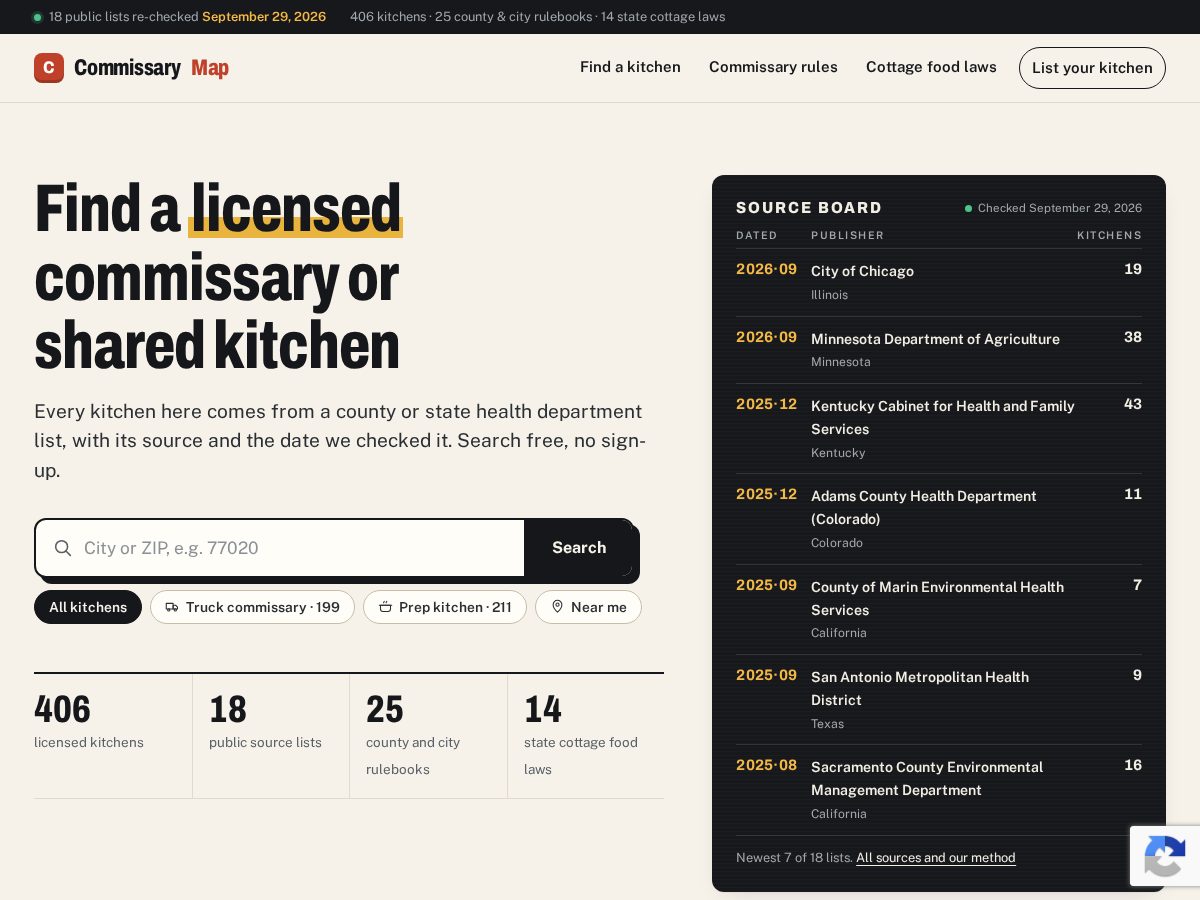Select Kentucky Cabinet for Health row
Image resolution: width=1200 pixels, height=900 pixels.
tap(939, 429)
